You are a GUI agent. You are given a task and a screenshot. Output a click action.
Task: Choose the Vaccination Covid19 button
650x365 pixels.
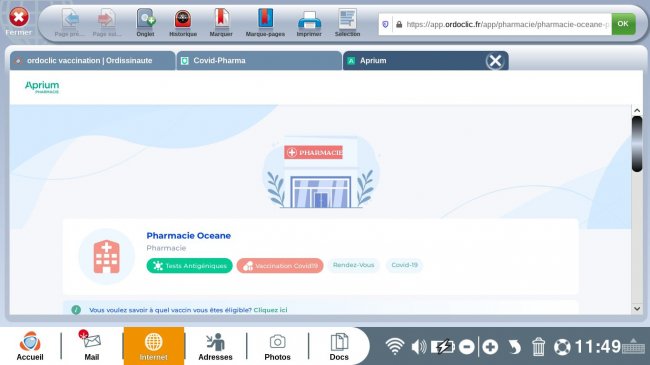click(x=280, y=265)
